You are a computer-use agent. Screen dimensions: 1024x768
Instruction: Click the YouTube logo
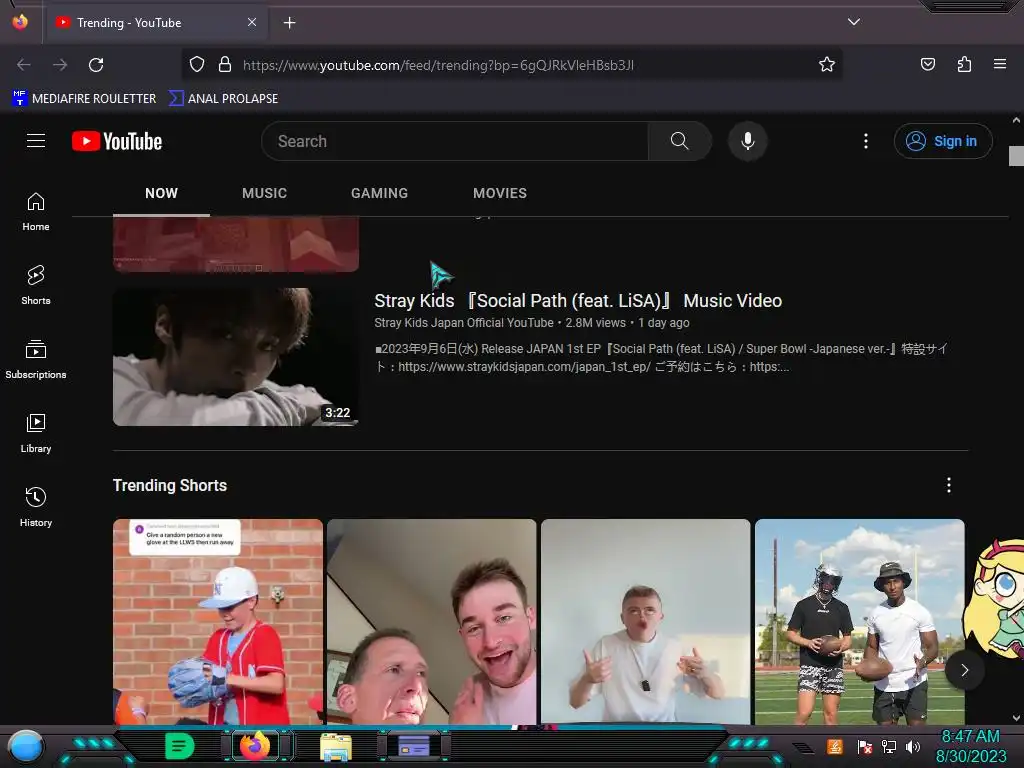tap(117, 141)
